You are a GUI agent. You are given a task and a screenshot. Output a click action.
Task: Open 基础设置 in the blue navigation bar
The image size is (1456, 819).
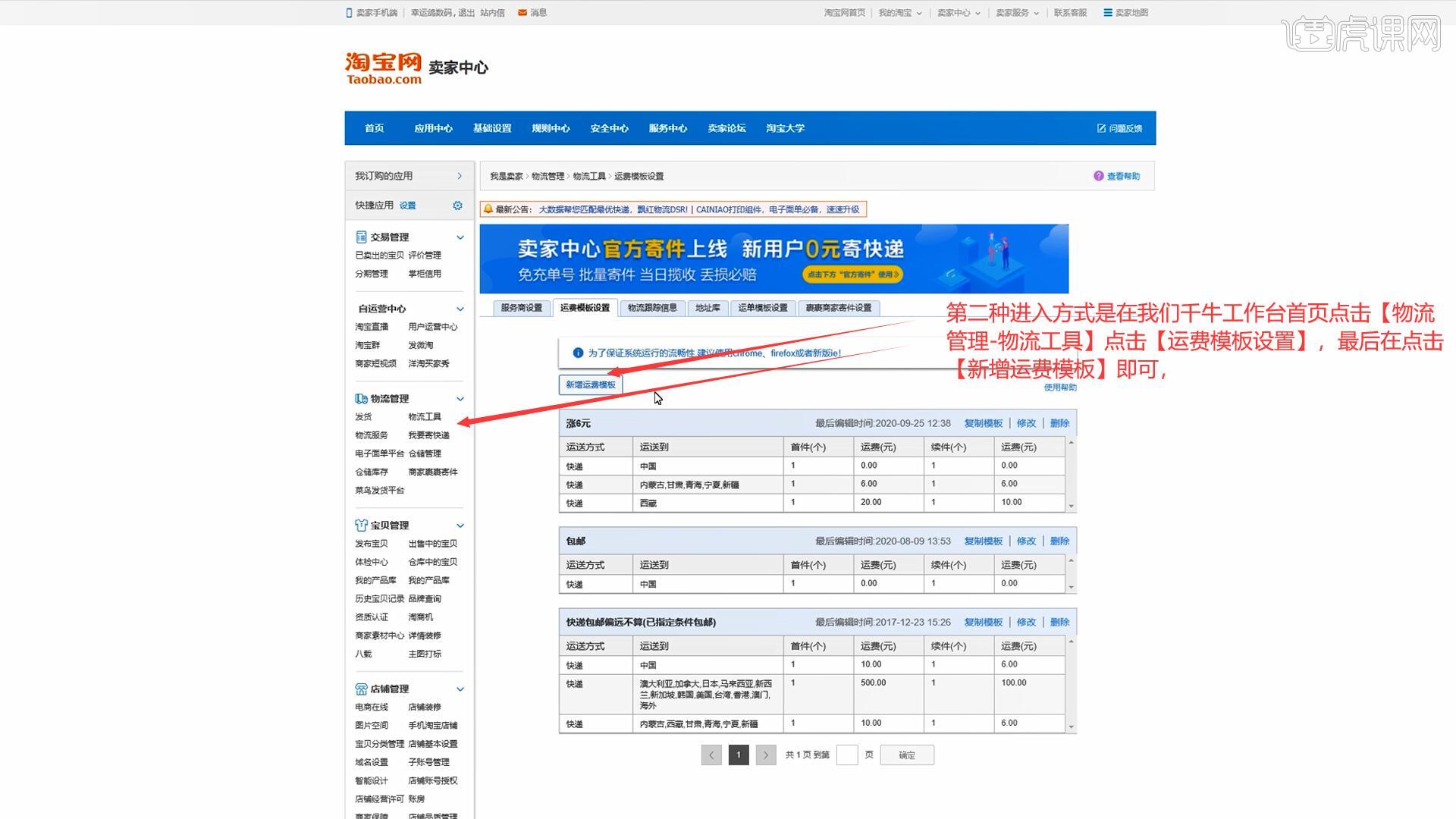pos(492,128)
